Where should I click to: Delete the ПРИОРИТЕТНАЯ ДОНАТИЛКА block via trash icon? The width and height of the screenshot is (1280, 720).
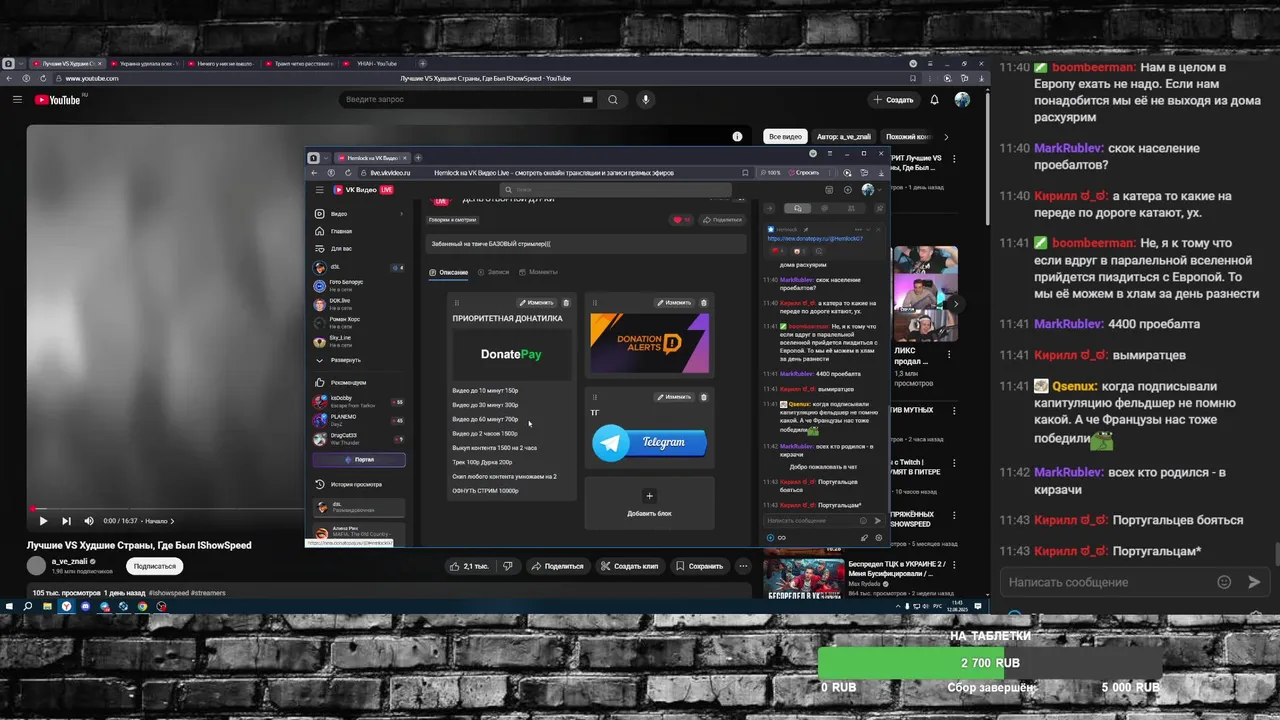coord(566,302)
